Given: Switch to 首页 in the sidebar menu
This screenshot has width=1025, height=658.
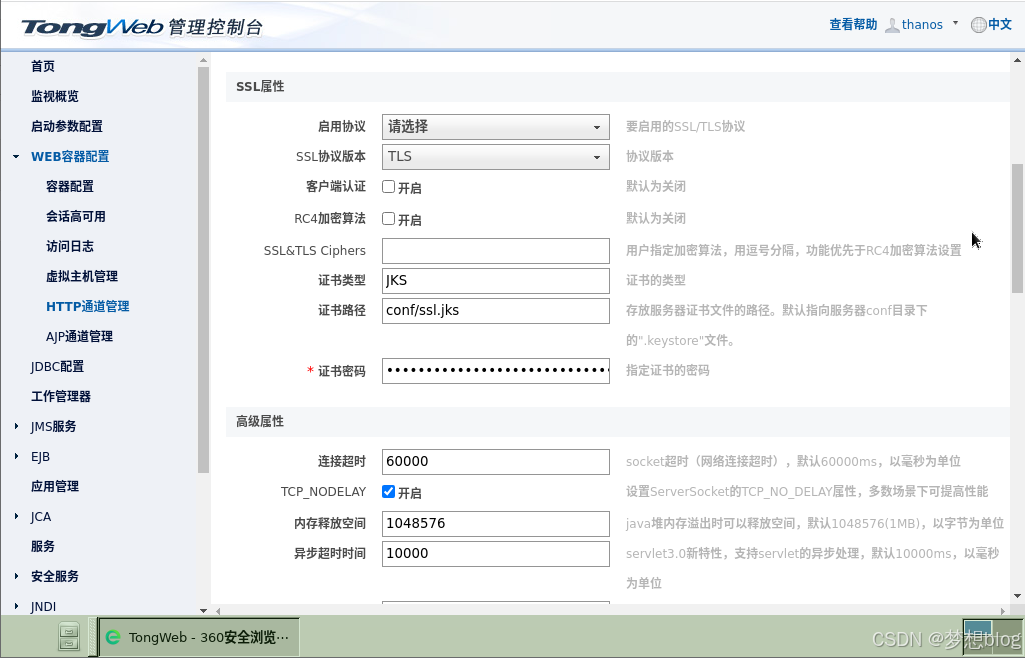Looking at the screenshot, I should coord(44,66).
